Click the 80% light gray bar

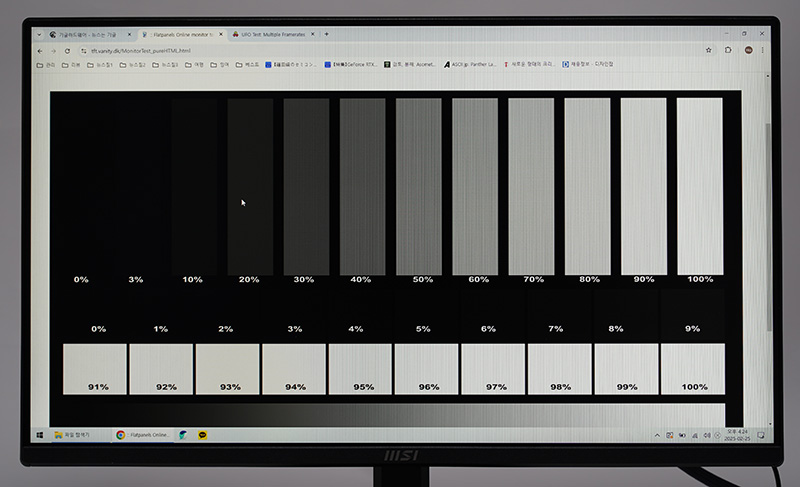(587, 187)
